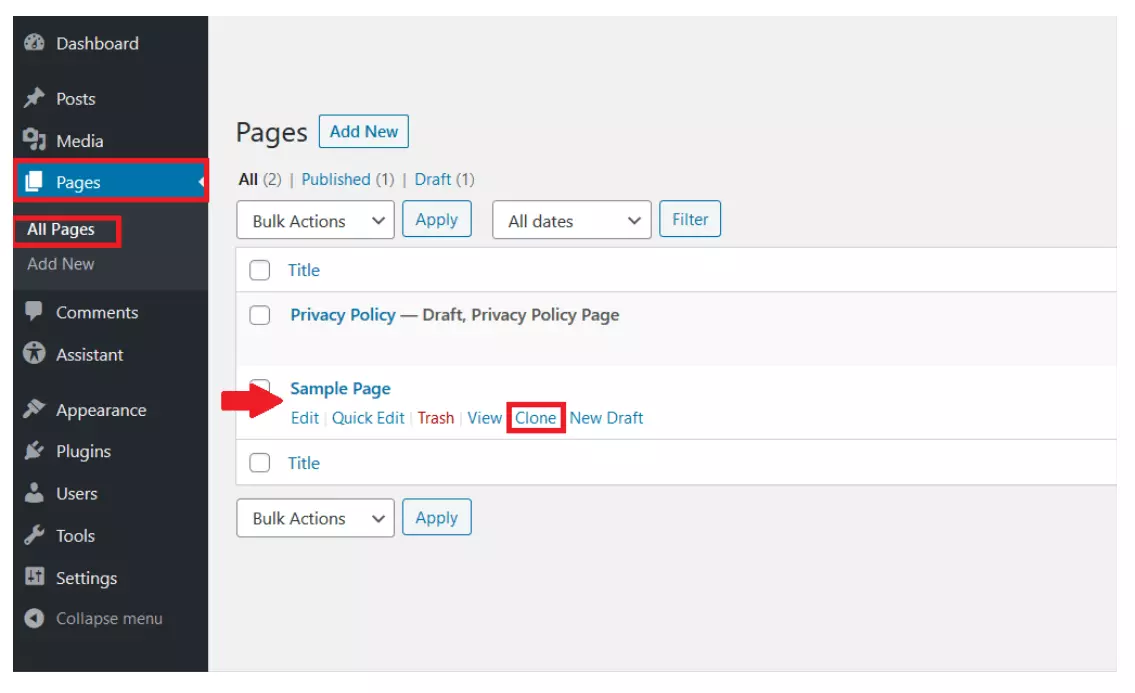Image resolution: width=1135 pixels, height=693 pixels.
Task: Click the Assistant accessibility icon
Action: (34, 353)
